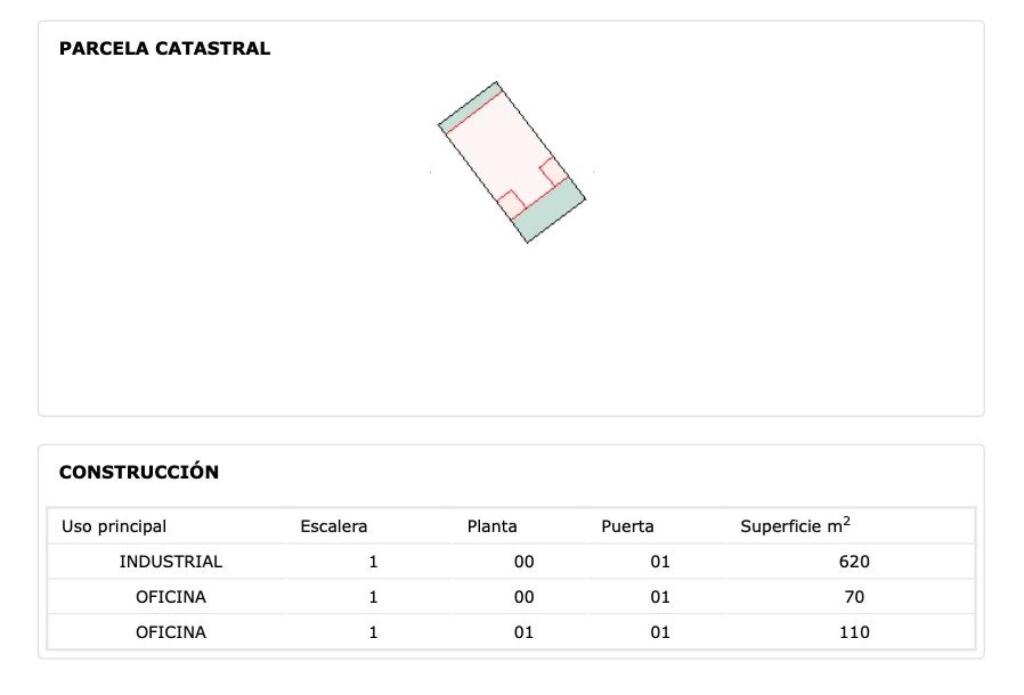
Task: Click the small pink square near parcel's bottom left
Action: point(512,204)
